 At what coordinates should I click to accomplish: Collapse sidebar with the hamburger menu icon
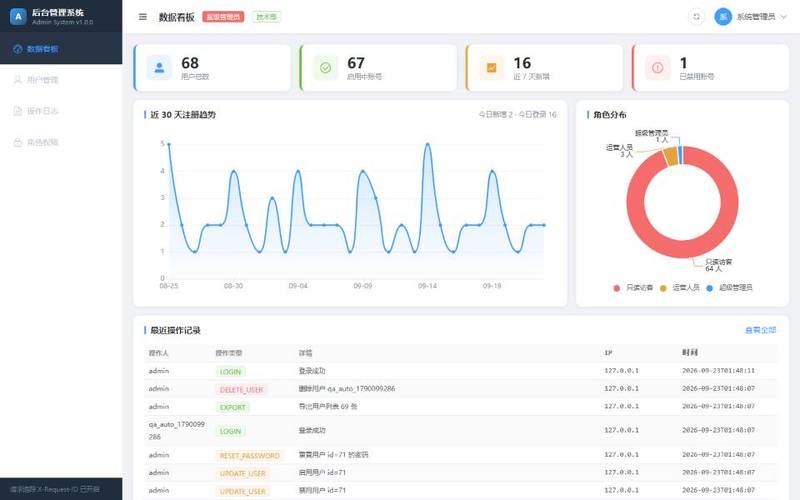coord(143,17)
